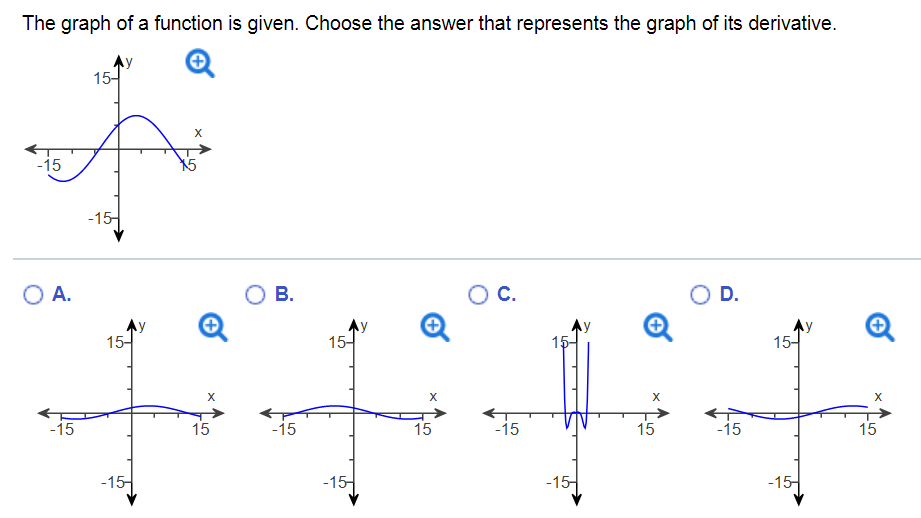Zoom into graph D using magnifier icon
Screen dimensions: 921x518
[880, 327]
